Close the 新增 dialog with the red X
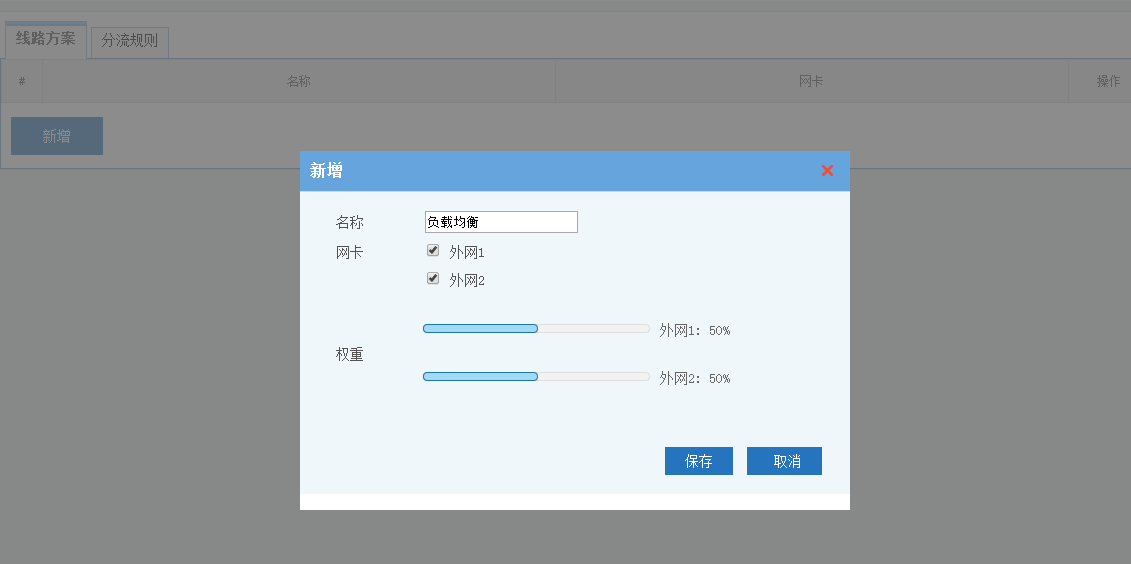 (x=827, y=171)
